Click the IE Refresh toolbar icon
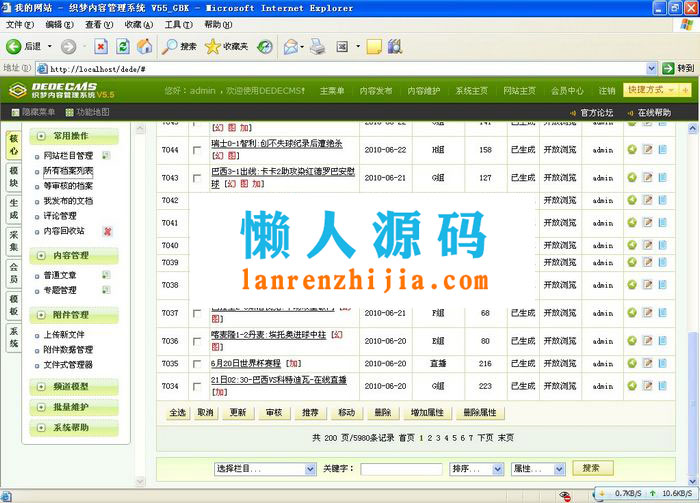This screenshot has height=503, width=700. [122, 46]
